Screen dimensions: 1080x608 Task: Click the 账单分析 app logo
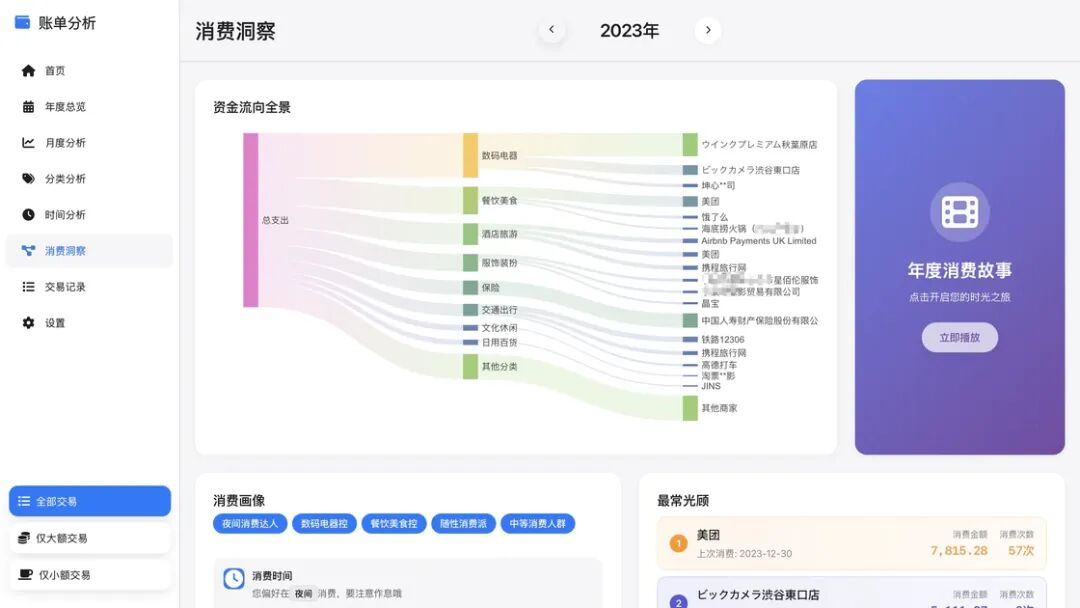pos(22,23)
